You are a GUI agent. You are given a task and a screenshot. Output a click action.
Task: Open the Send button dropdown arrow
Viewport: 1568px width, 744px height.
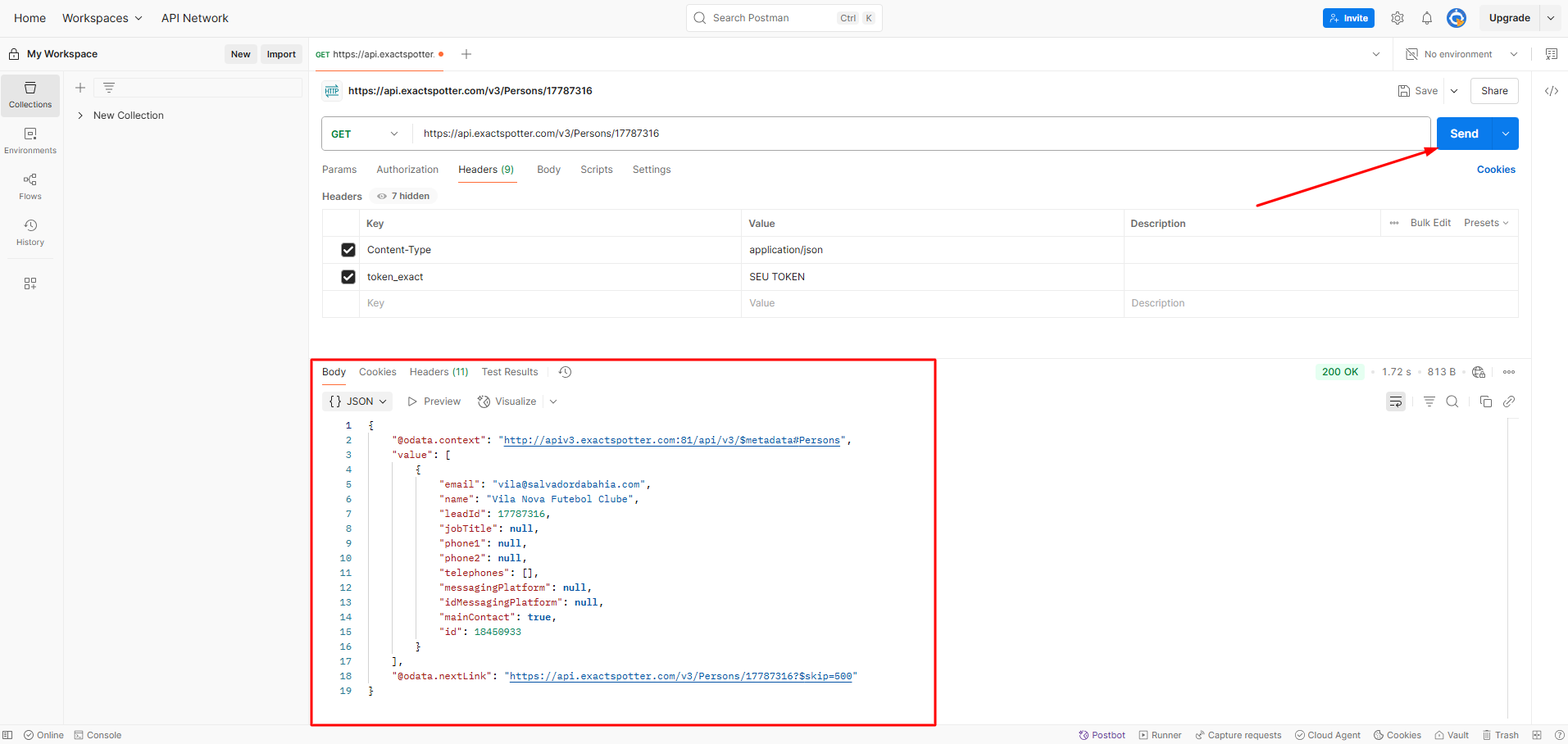point(1506,134)
